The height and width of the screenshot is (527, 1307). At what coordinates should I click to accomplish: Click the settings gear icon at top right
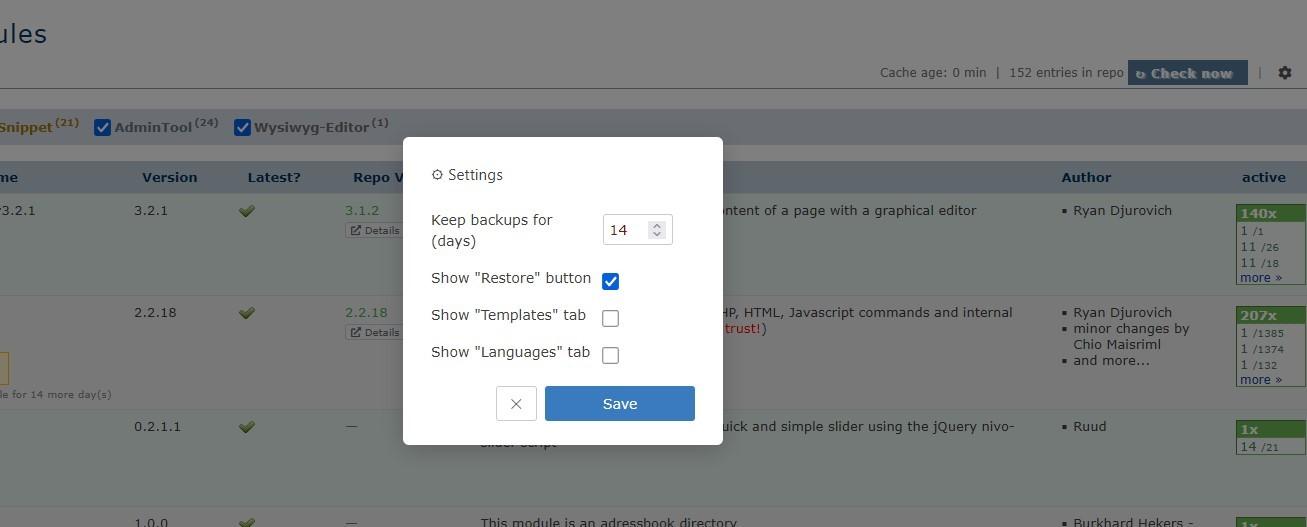(x=1285, y=73)
